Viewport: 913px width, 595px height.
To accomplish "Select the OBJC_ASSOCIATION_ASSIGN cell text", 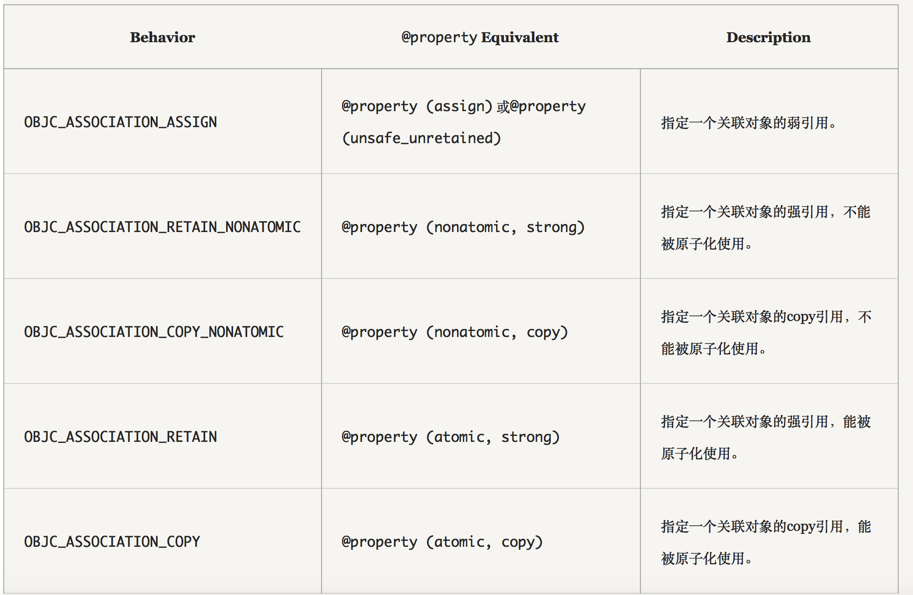I will pyautogui.click(x=120, y=122).
